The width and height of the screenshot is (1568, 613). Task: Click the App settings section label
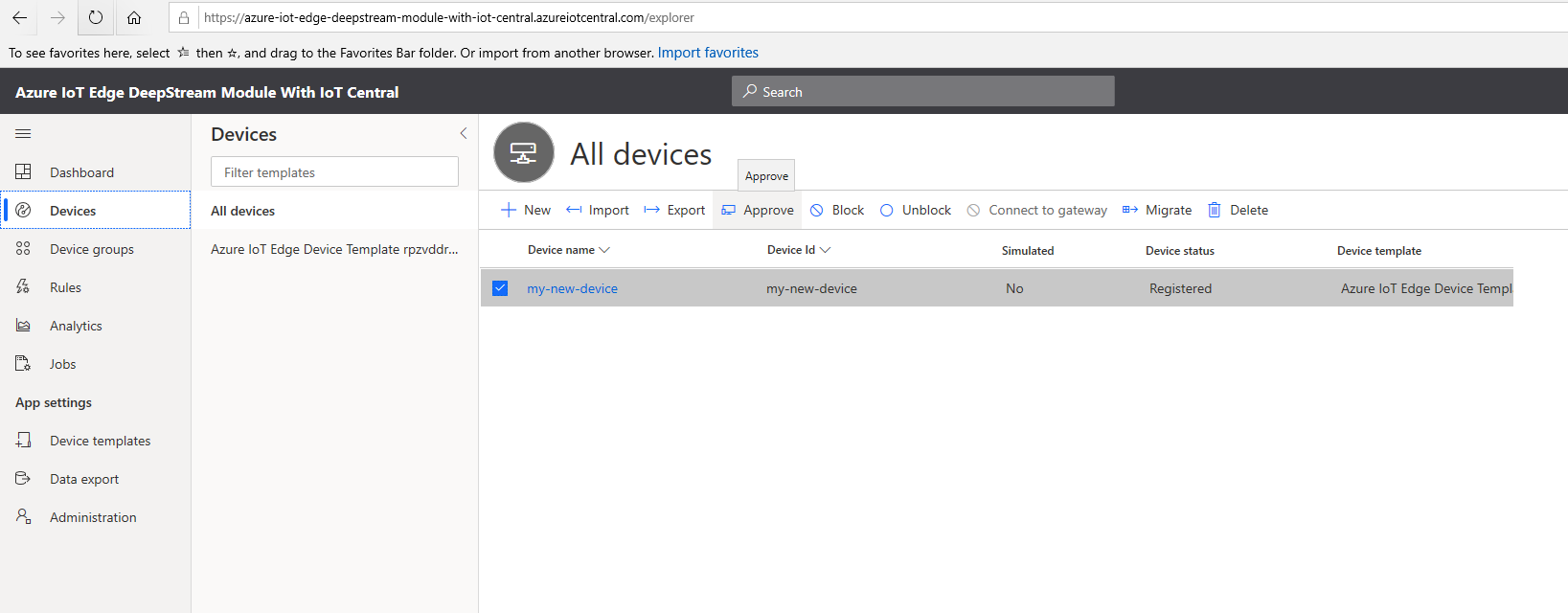pyautogui.click(x=54, y=402)
